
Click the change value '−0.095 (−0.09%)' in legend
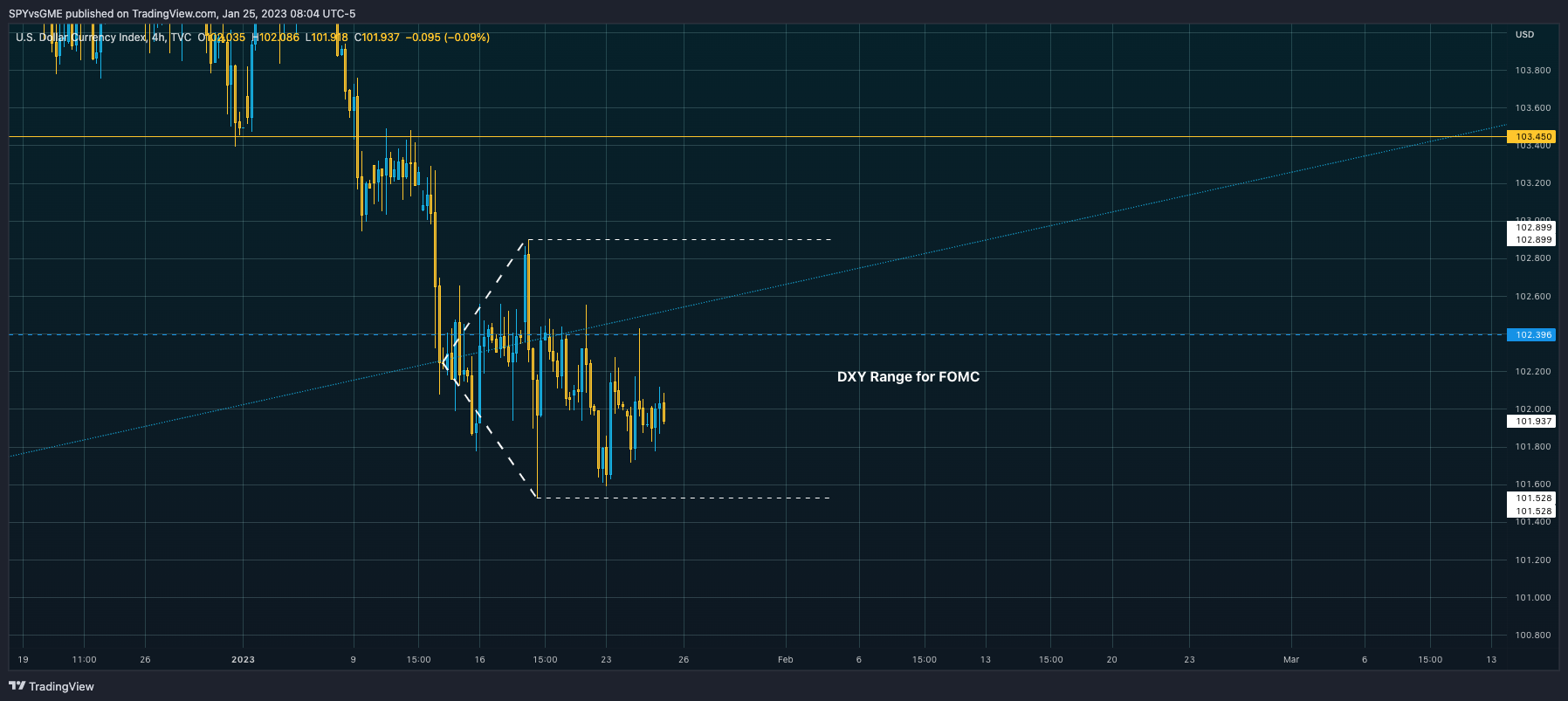coord(447,38)
